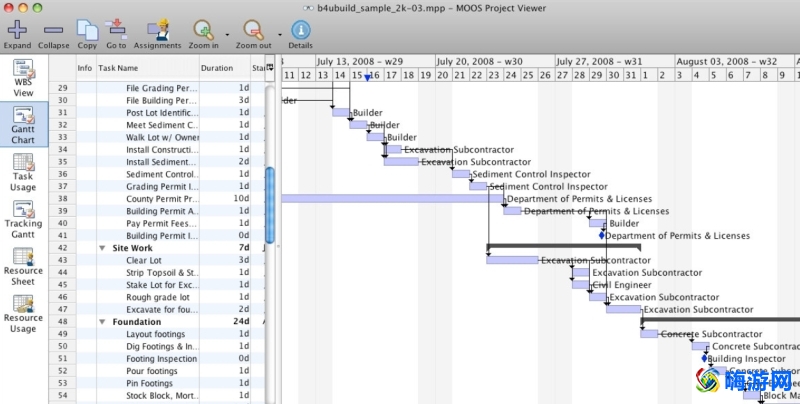Click the Go to toolbar icon
This screenshot has height=404, width=800.
116,29
